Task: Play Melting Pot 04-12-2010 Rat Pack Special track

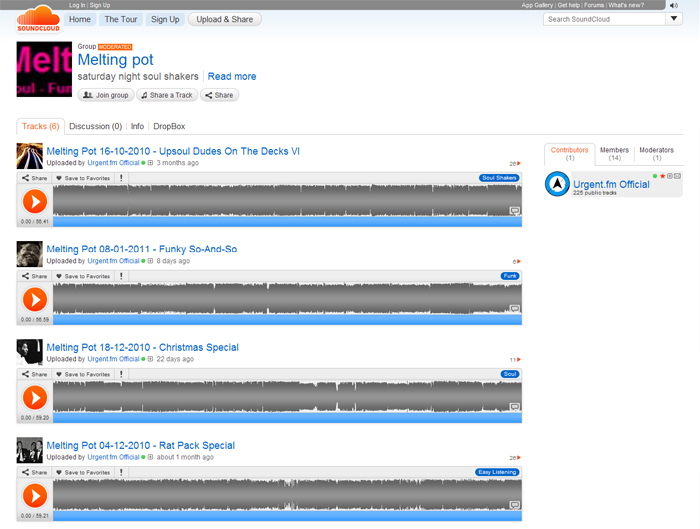Action: pyautogui.click(x=35, y=496)
